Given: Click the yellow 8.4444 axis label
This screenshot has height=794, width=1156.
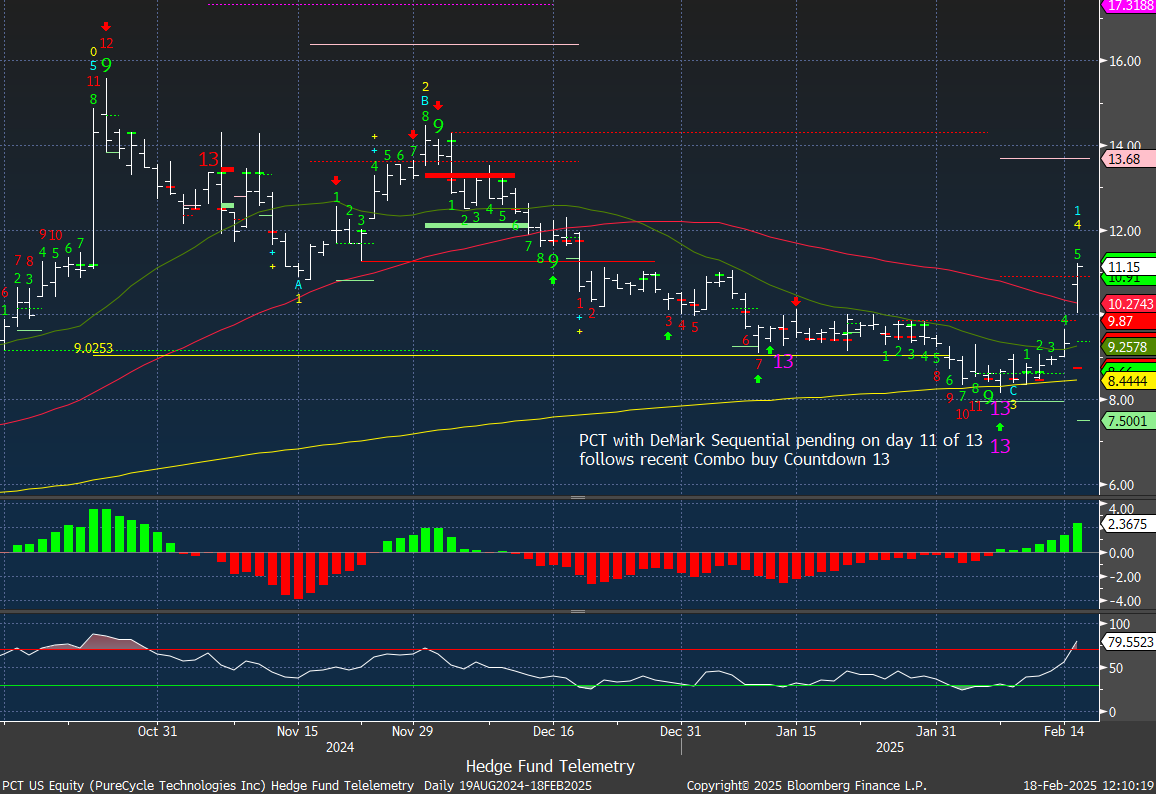Looking at the screenshot, I should coord(1128,381).
